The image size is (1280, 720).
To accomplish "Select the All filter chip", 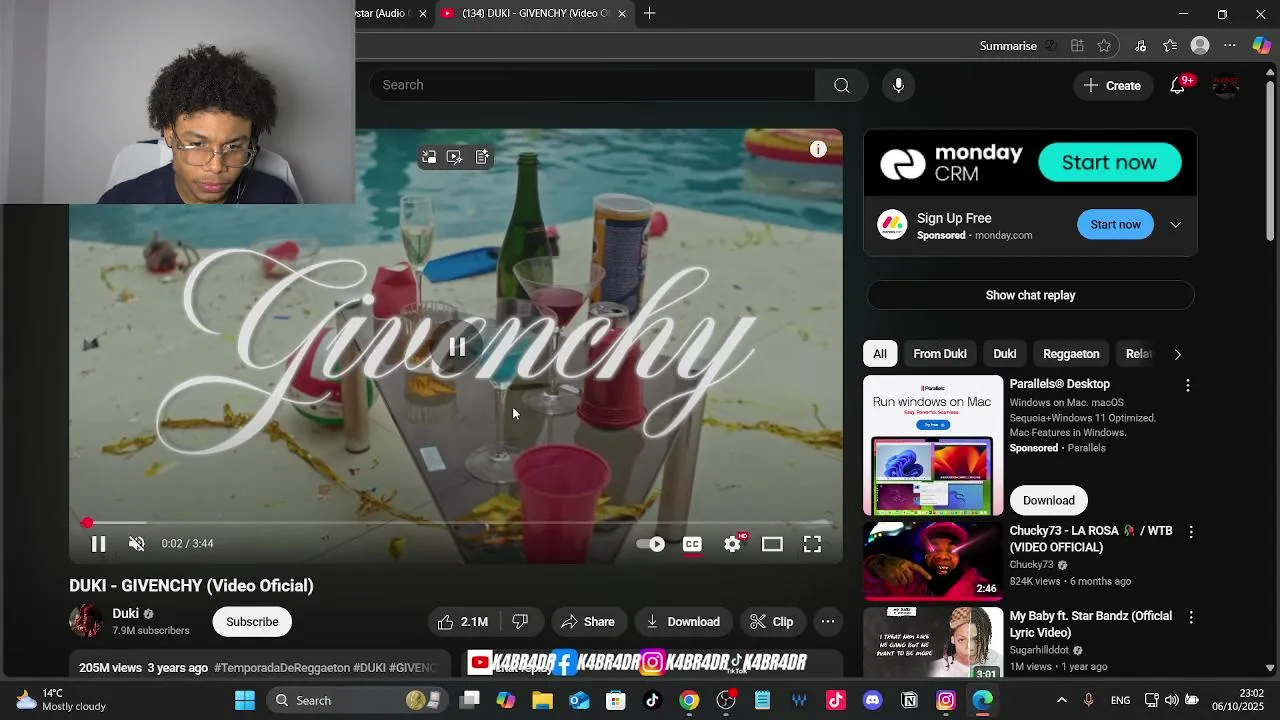I will click(880, 354).
